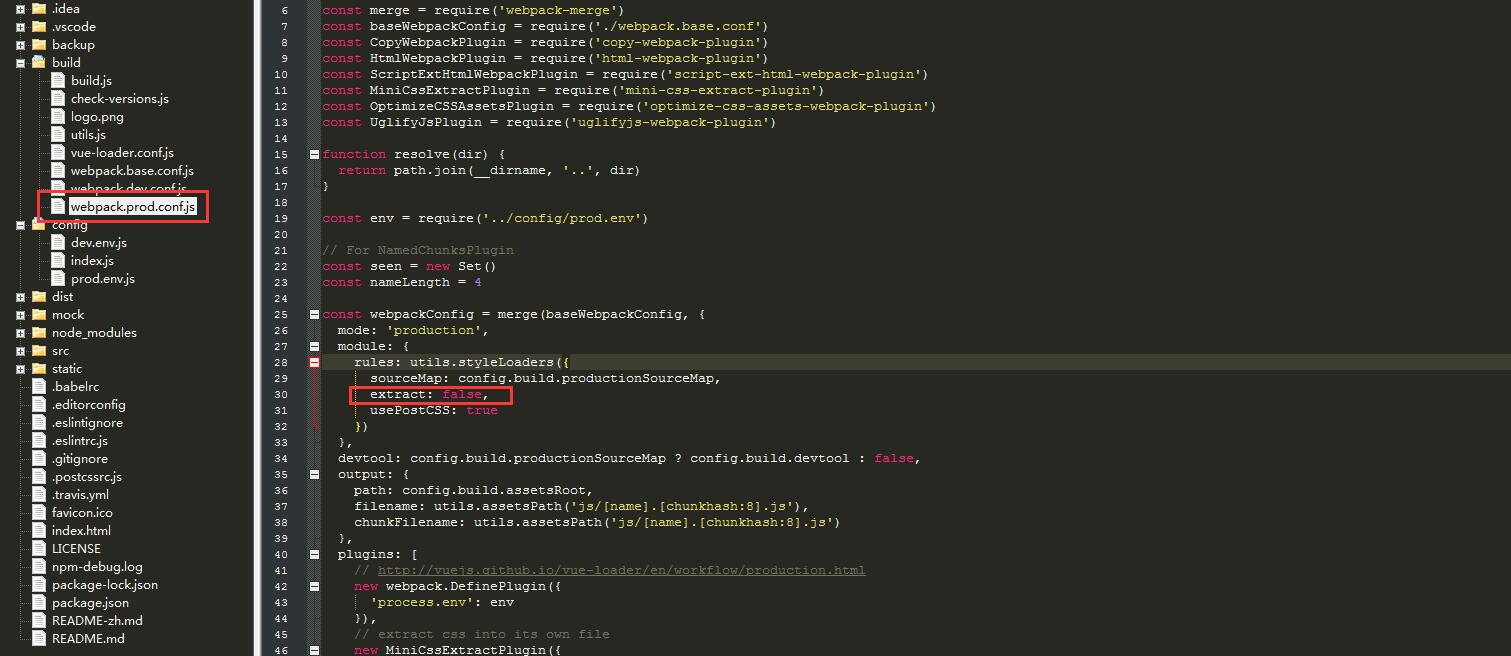Click the README.md file icon
The width and height of the screenshot is (1511, 656).
click(x=39, y=638)
